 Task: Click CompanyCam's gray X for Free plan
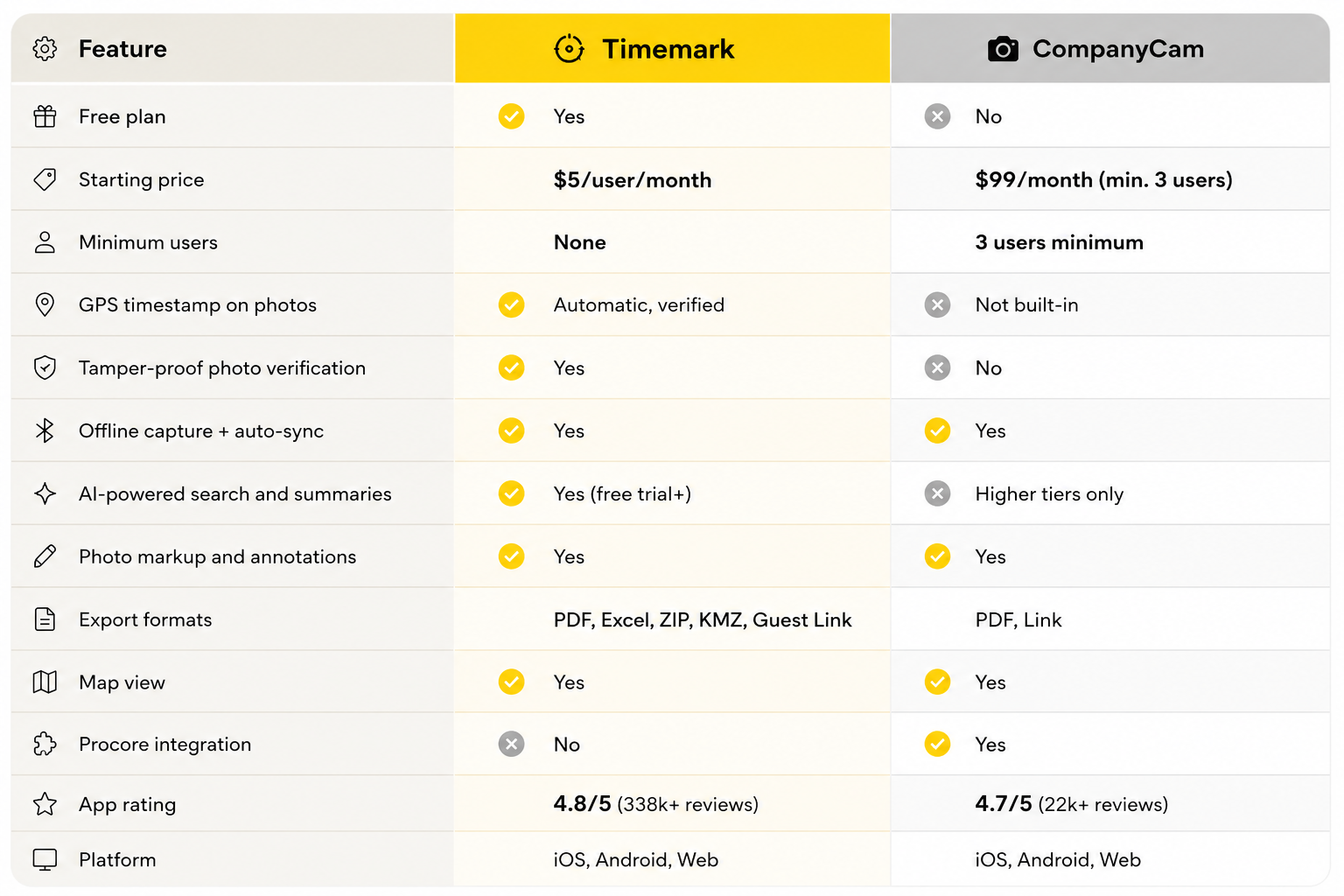click(937, 116)
